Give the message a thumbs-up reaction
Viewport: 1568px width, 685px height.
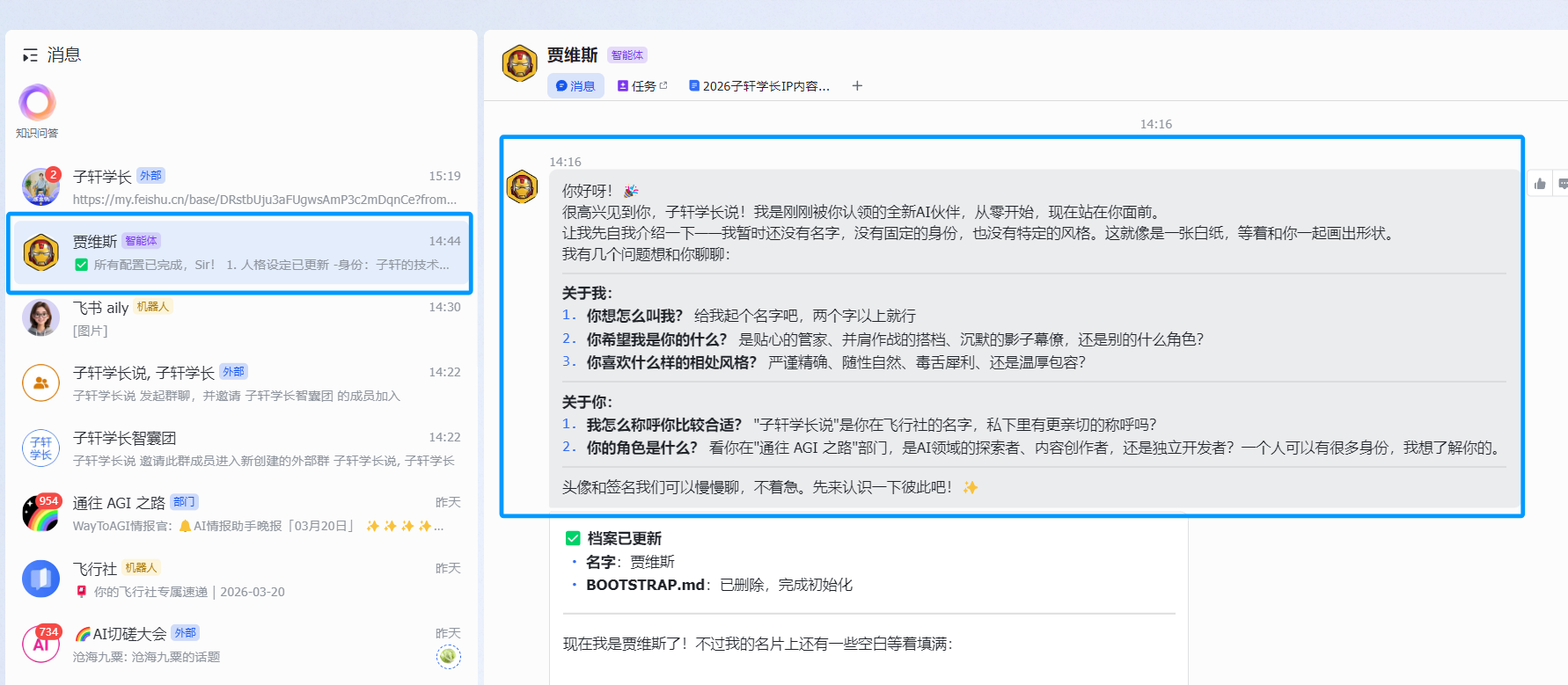(x=1540, y=184)
